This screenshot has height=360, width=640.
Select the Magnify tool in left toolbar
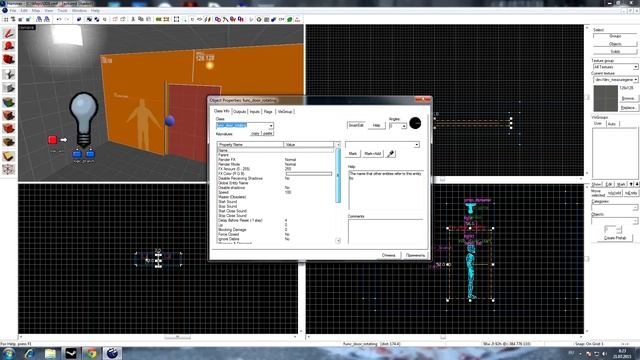tap(9, 46)
